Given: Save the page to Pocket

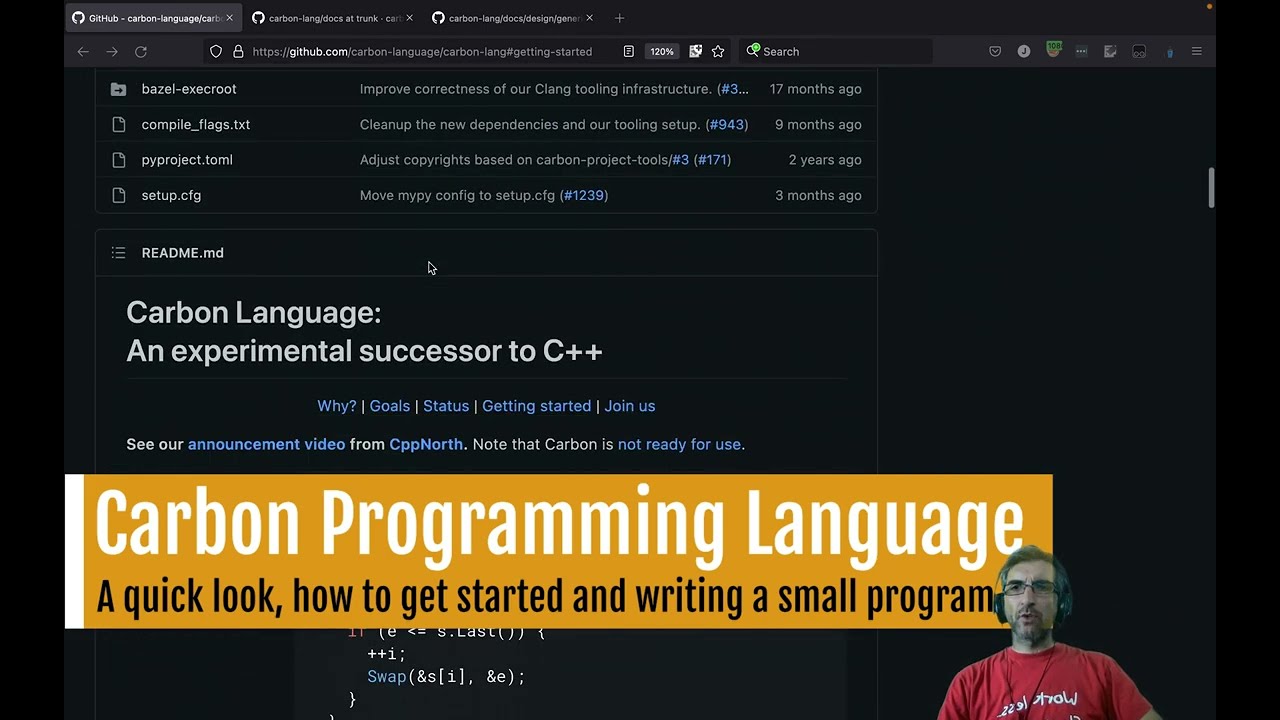Looking at the screenshot, I should point(995,51).
